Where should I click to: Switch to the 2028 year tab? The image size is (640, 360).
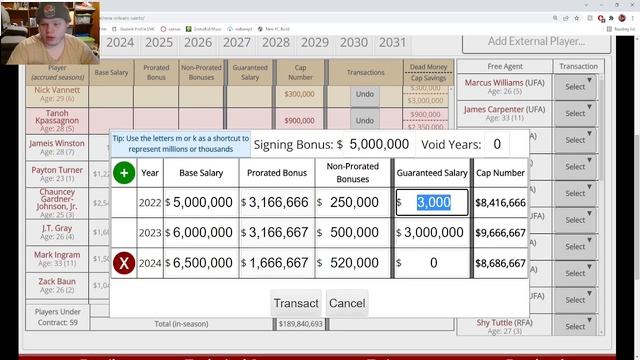pos(276,42)
